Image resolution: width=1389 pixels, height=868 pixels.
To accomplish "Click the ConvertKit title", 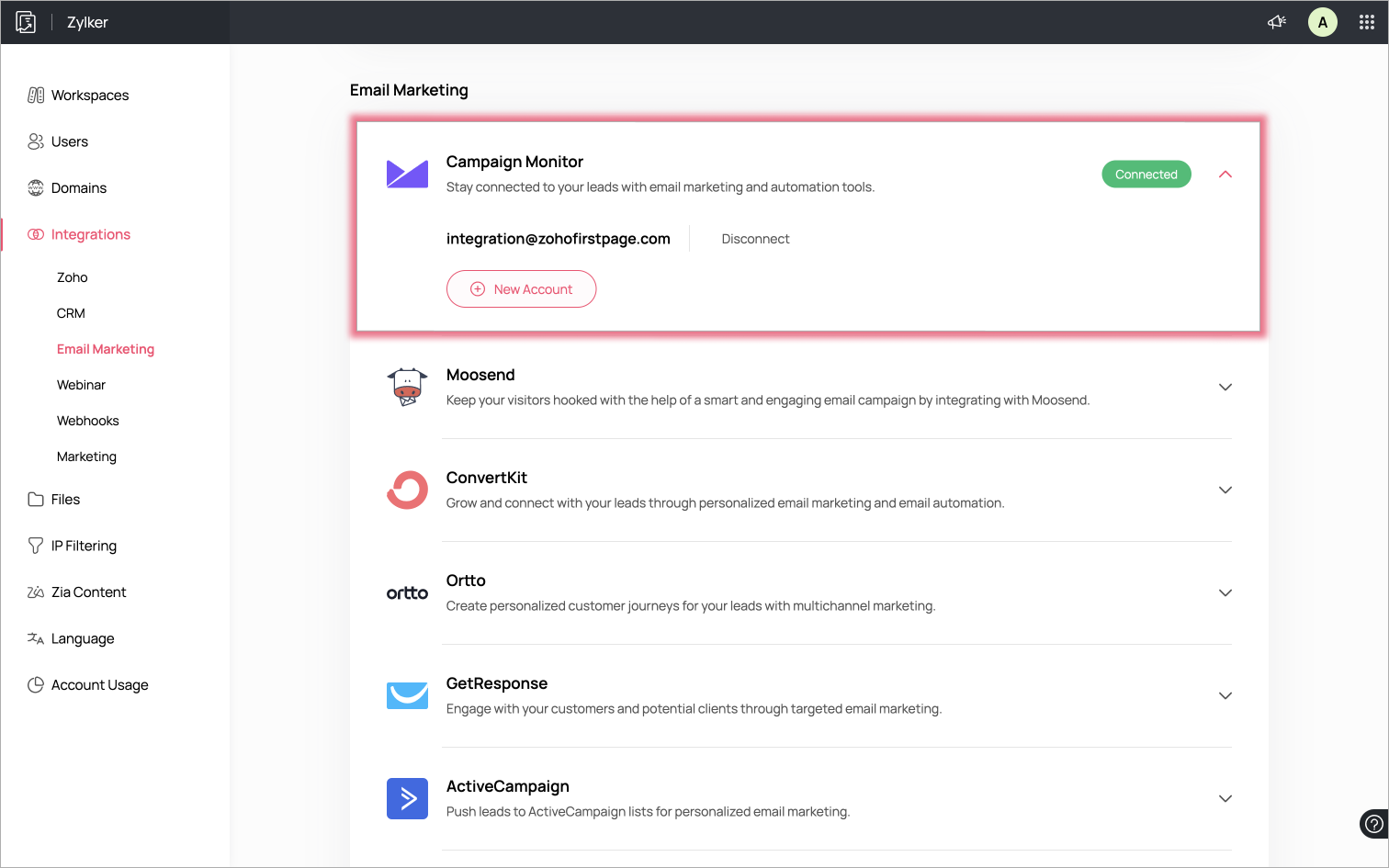I will coord(487,478).
